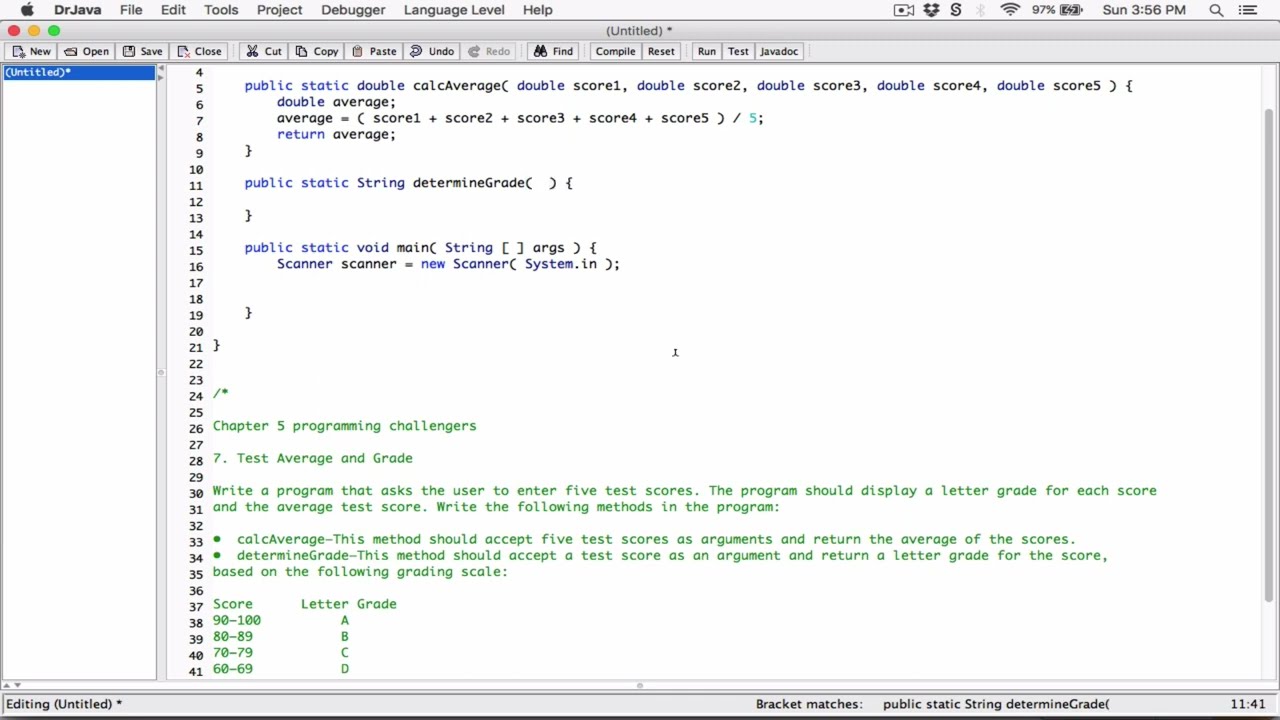Click the Dropbox menu bar icon
The image size is (1280, 720).
pyautogui.click(x=931, y=10)
